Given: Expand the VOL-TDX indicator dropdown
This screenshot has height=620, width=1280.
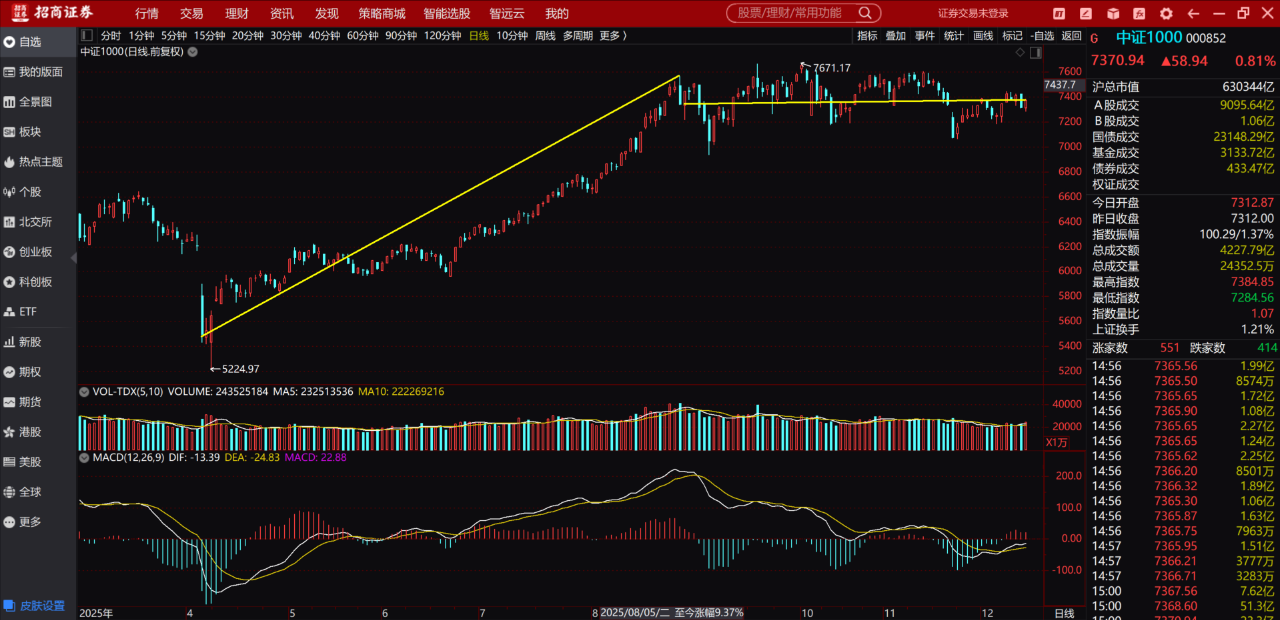Looking at the screenshot, I should [x=84, y=392].
